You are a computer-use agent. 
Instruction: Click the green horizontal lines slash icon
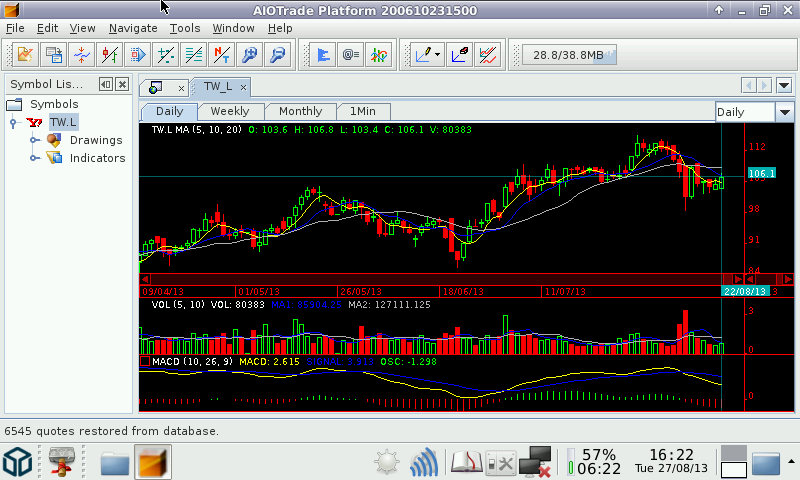pos(194,54)
